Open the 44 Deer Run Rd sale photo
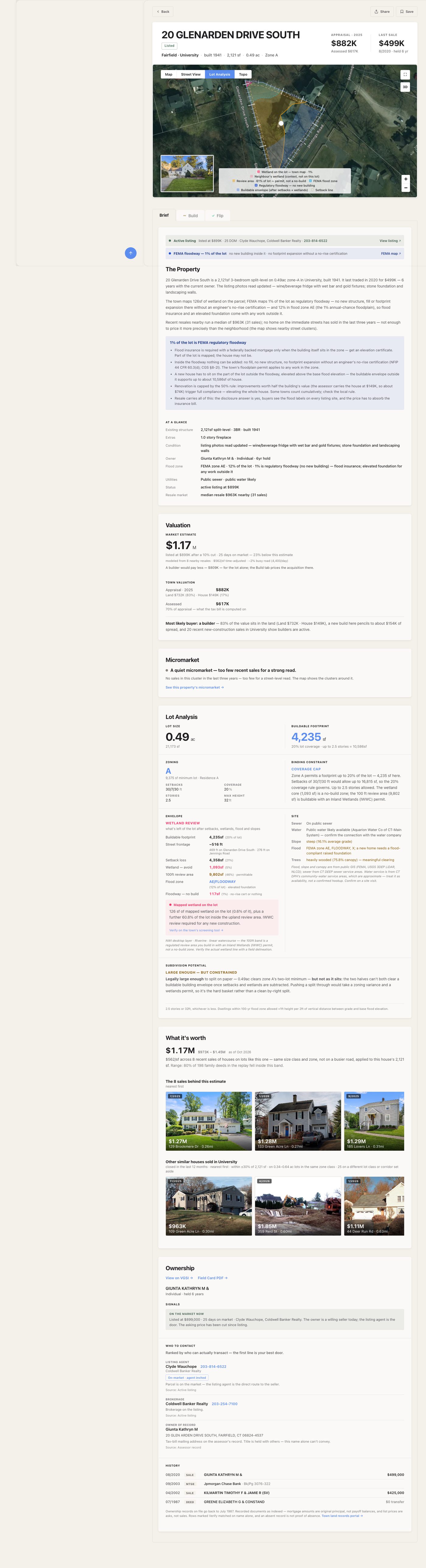The width and height of the screenshot is (426, 1568). [374, 1206]
